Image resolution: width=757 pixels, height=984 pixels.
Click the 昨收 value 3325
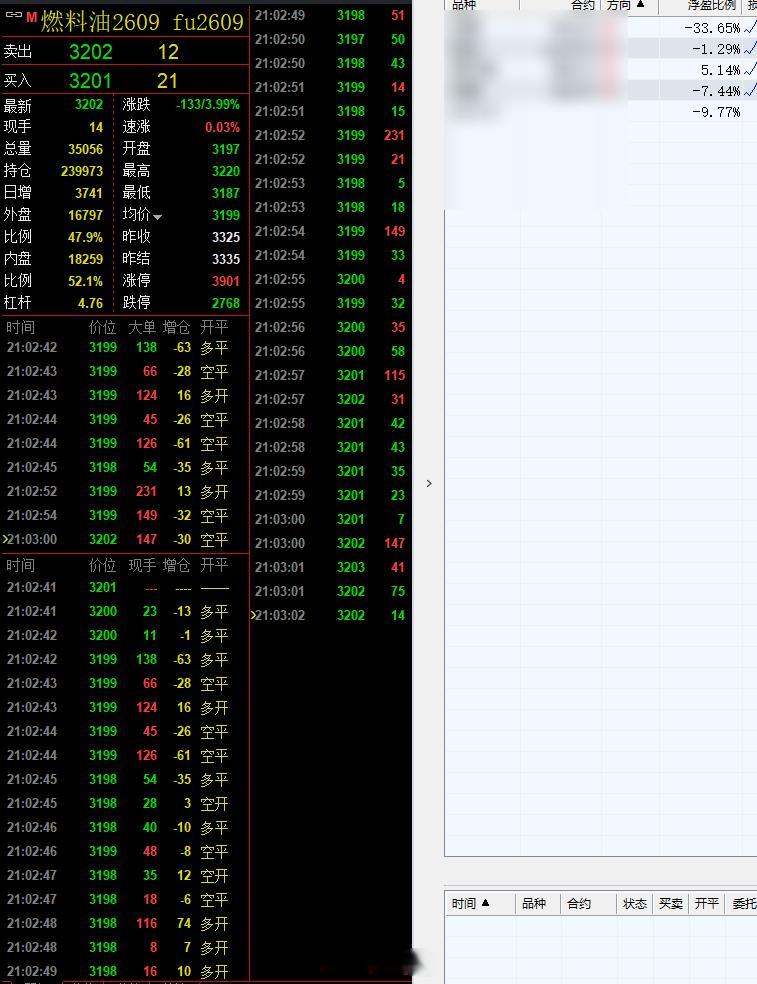click(225, 237)
